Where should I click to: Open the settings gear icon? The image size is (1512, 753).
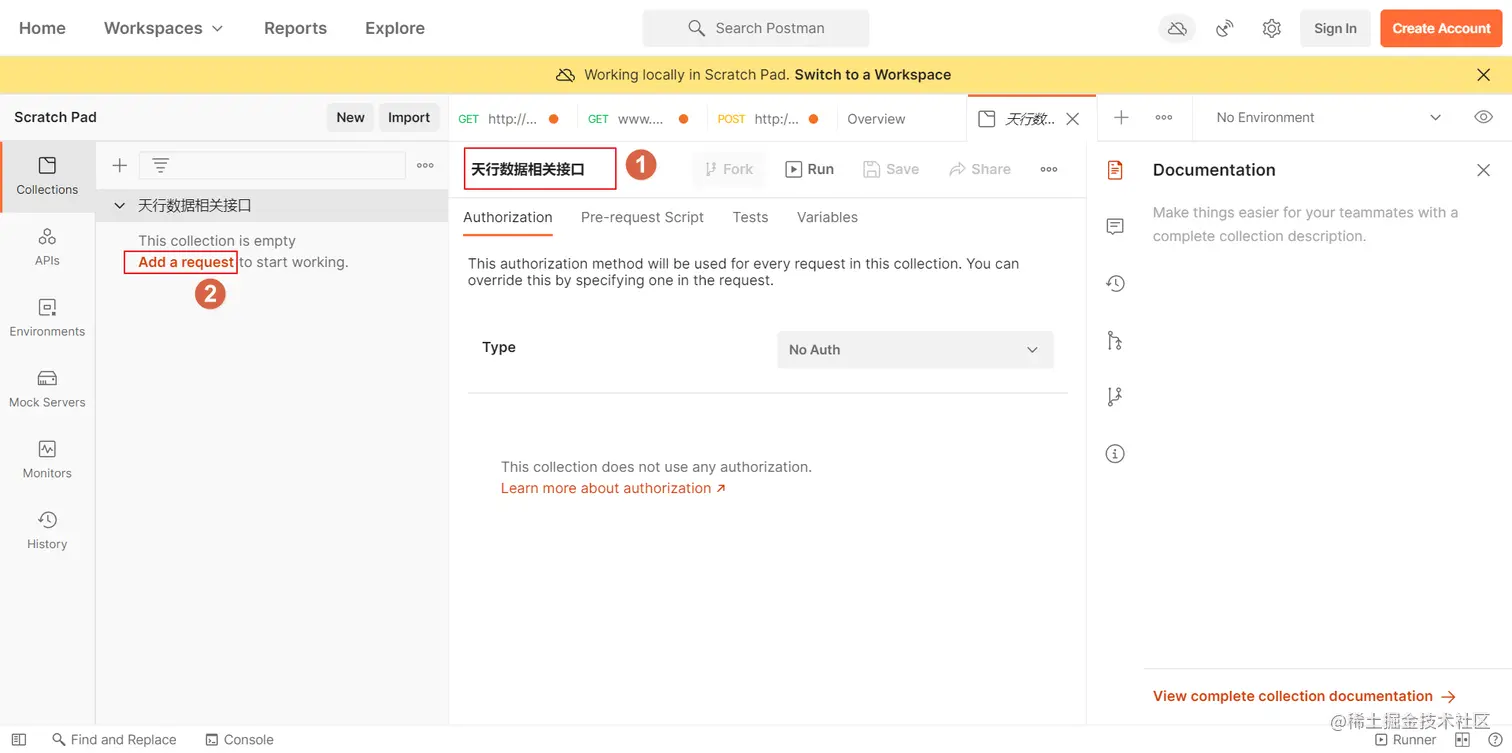[1271, 29]
